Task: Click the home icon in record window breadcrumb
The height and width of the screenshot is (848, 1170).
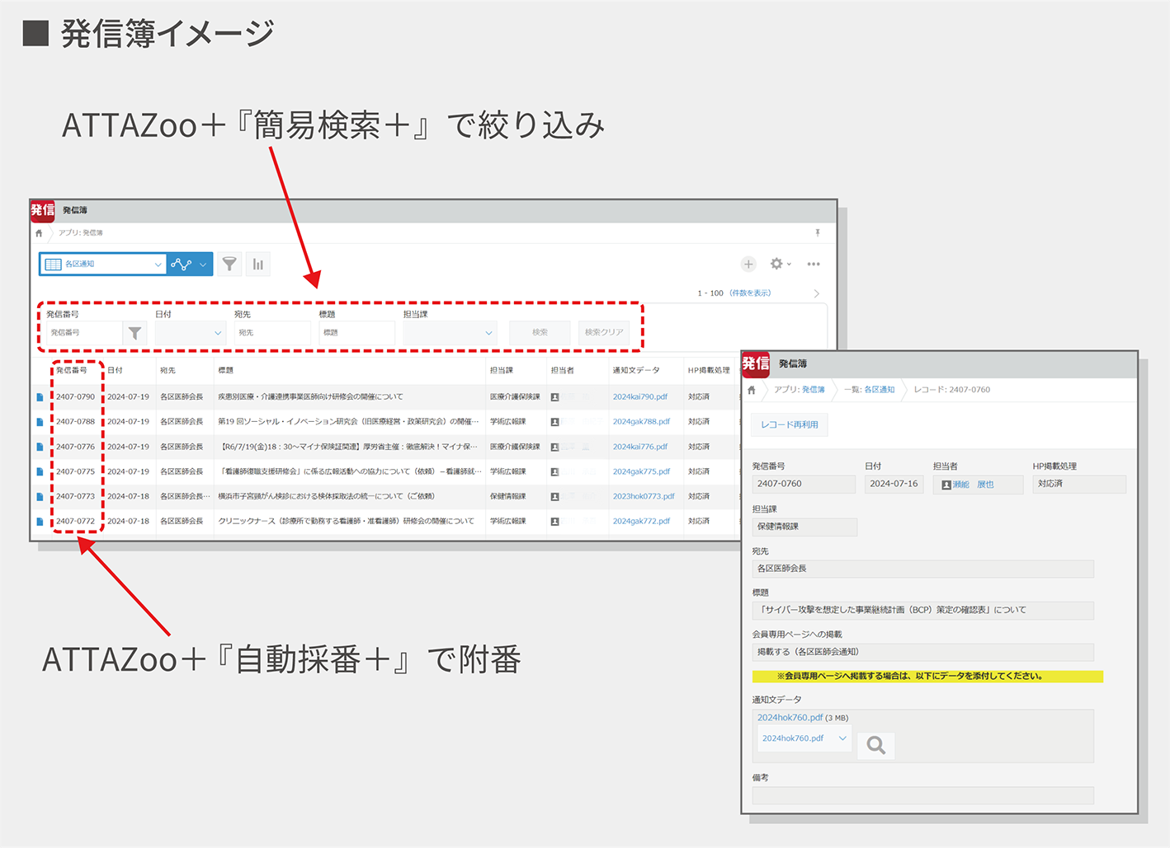Action: (x=751, y=390)
